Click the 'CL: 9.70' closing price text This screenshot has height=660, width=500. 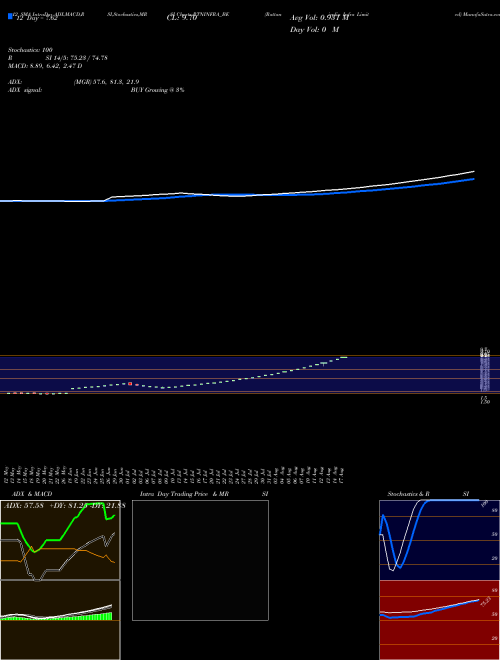pos(182,18)
